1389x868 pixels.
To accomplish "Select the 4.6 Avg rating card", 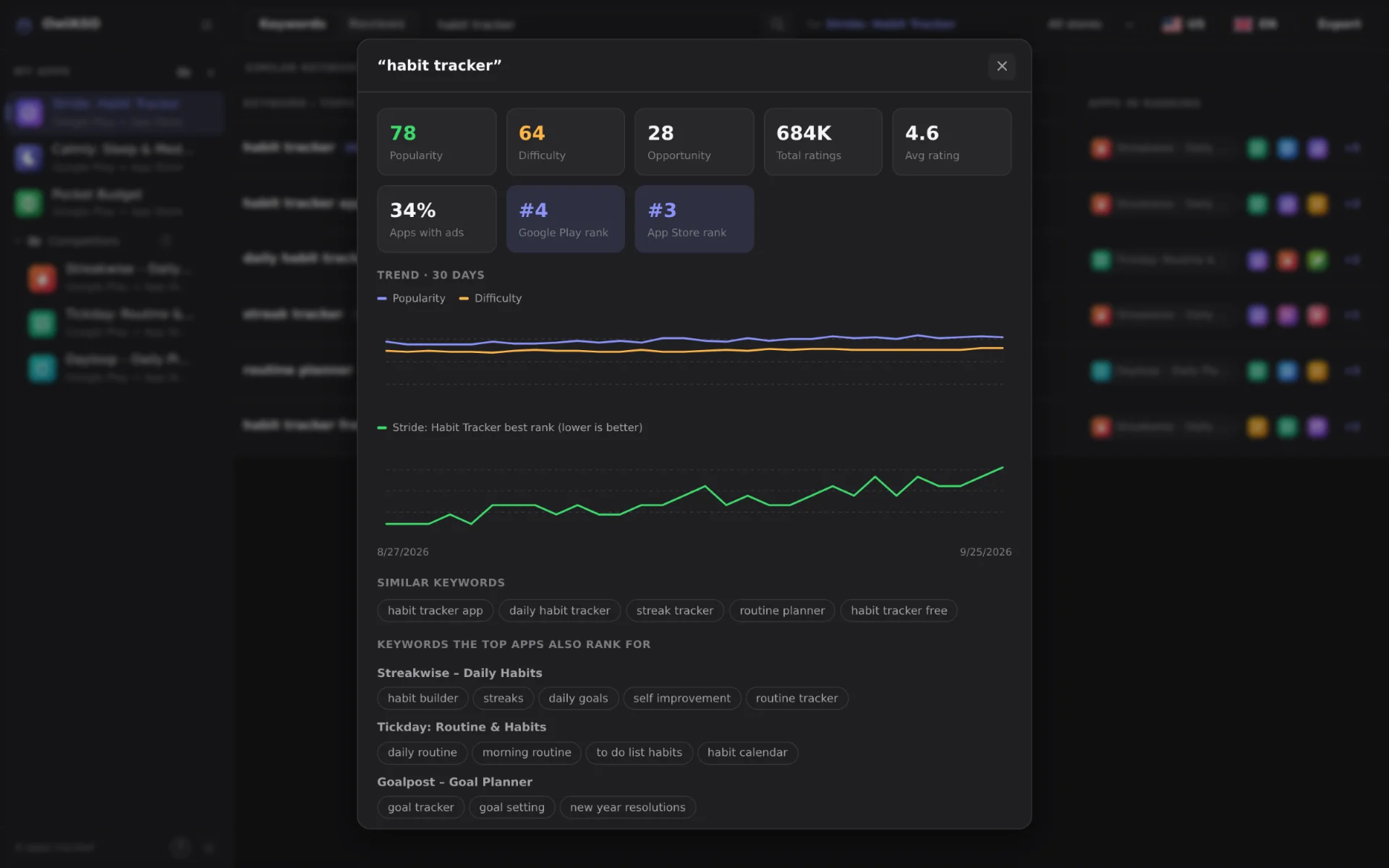I will (x=951, y=142).
